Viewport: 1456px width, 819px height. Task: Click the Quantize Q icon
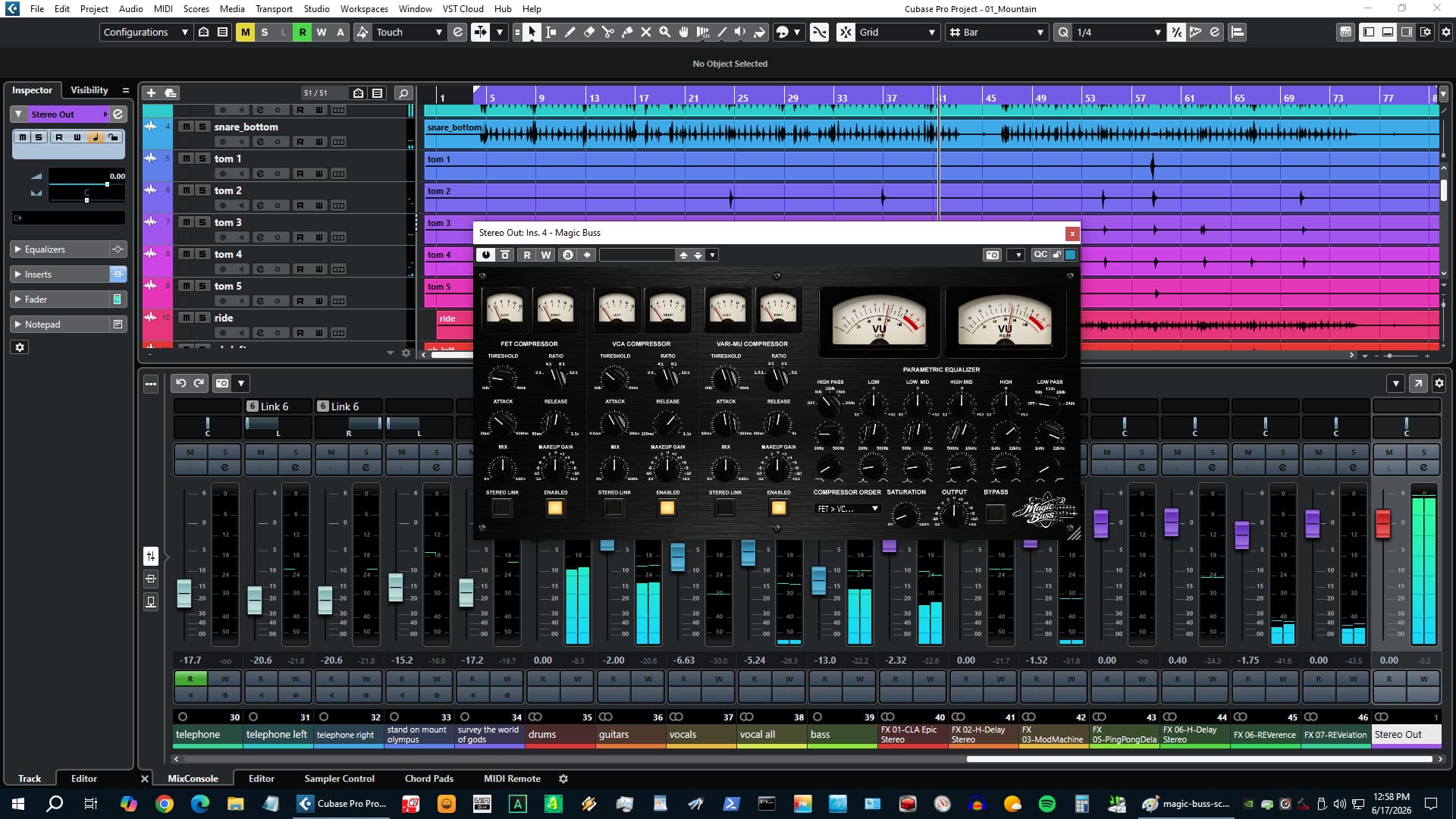1063,32
